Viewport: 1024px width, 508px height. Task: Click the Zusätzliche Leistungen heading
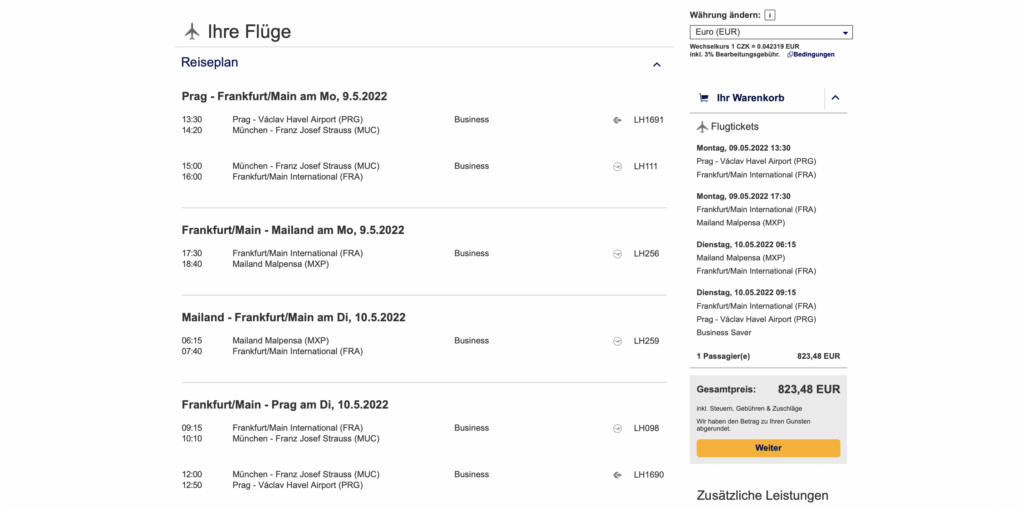762,495
